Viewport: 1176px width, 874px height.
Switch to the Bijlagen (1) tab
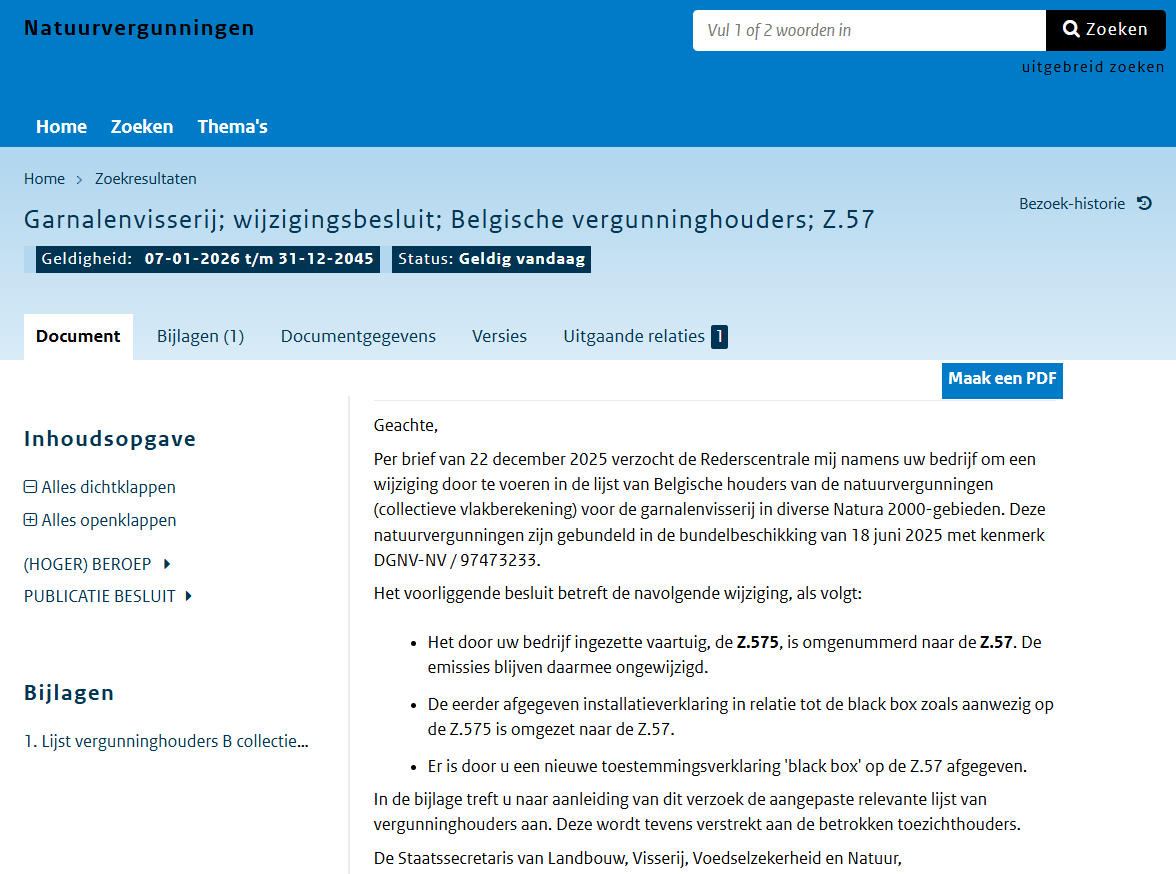pos(200,336)
